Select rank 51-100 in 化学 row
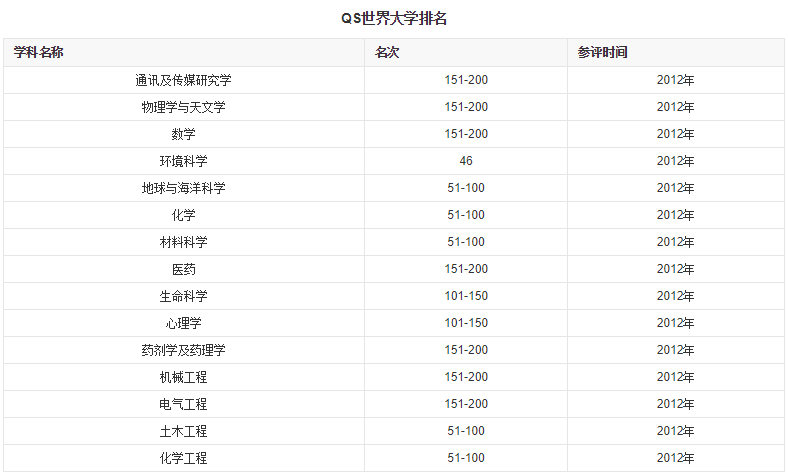788x476 pixels. pos(466,215)
